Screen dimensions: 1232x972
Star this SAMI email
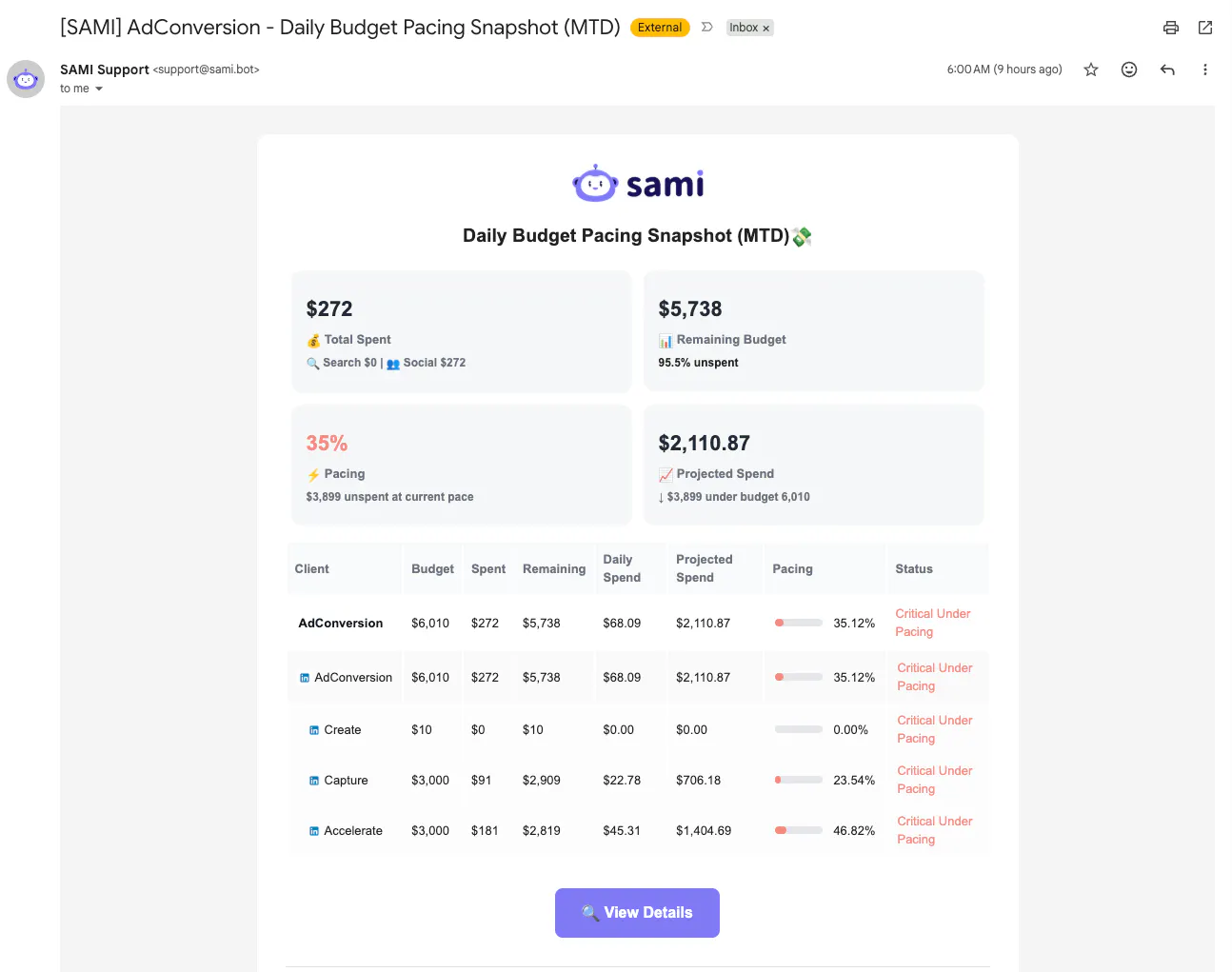pyautogui.click(x=1091, y=69)
